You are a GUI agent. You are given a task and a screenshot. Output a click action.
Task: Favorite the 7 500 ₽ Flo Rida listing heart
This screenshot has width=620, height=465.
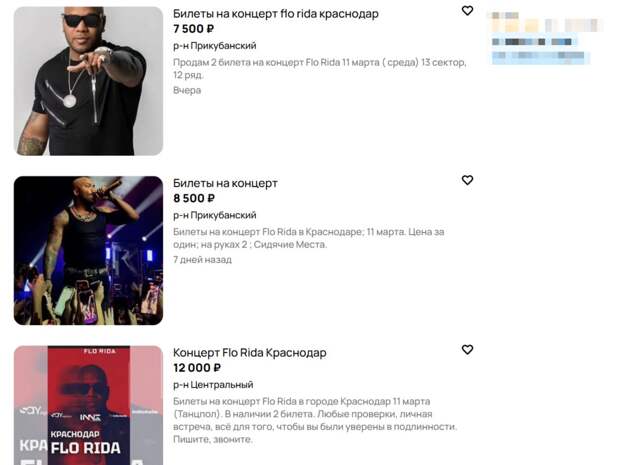click(x=467, y=11)
